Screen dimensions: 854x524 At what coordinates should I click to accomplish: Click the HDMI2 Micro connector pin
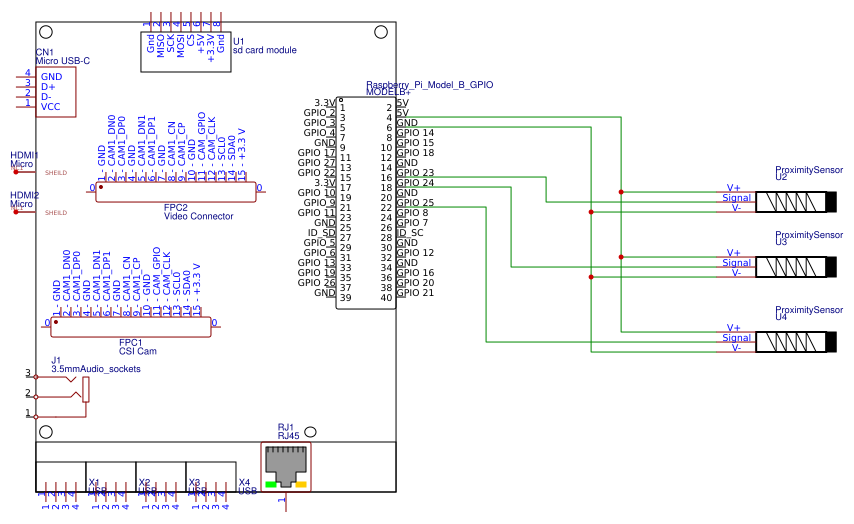16,212
